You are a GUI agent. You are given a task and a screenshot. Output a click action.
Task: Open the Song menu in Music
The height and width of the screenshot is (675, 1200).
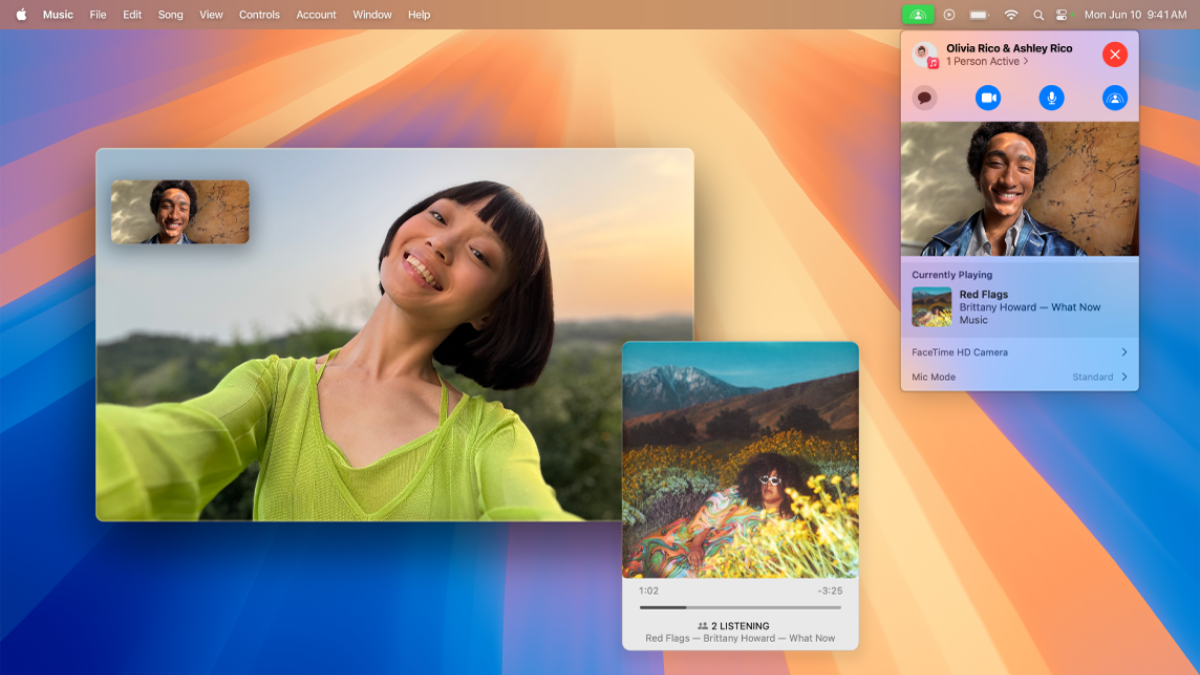170,14
